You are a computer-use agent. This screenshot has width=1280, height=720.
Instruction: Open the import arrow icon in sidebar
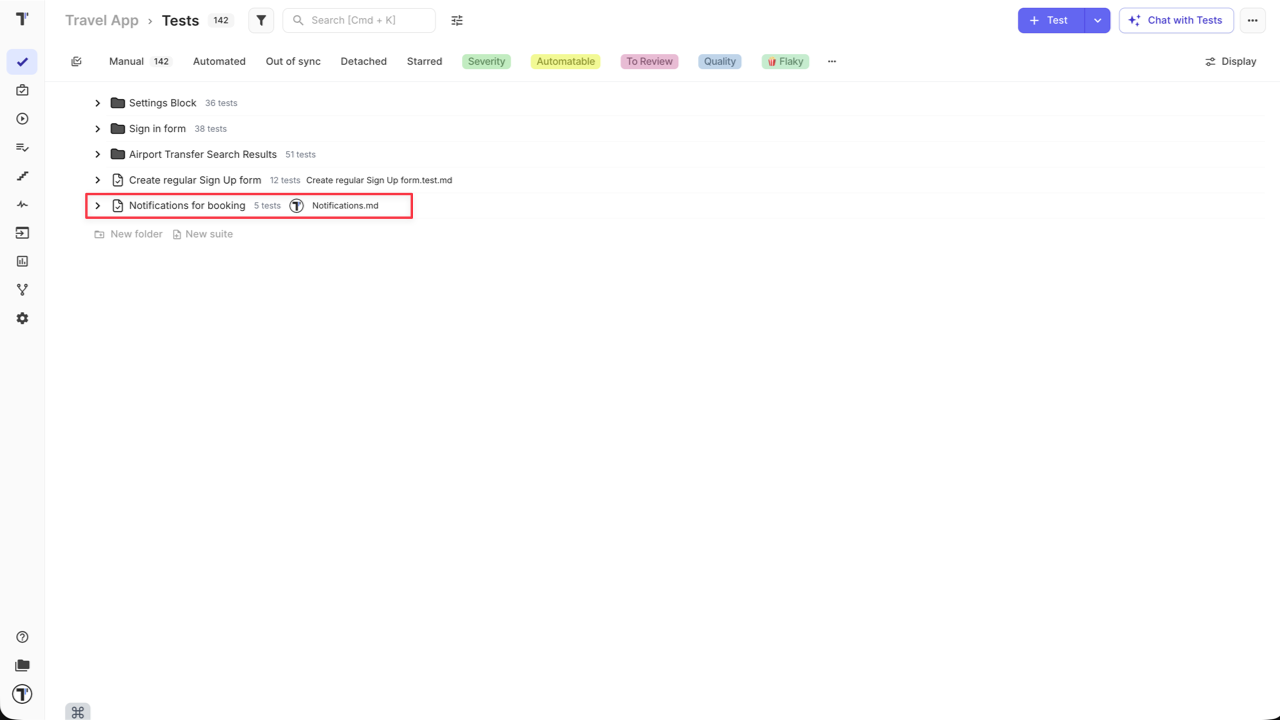point(22,232)
